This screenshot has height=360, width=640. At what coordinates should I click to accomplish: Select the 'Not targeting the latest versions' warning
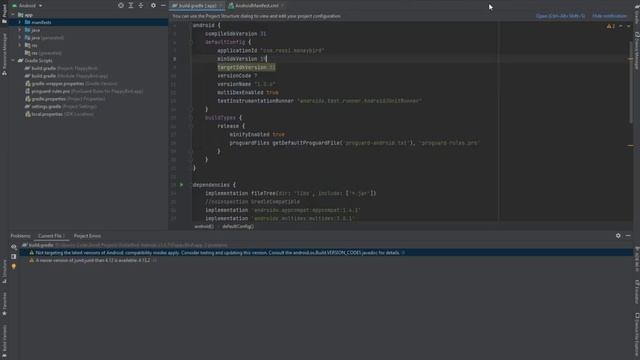[x=326, y=253]
